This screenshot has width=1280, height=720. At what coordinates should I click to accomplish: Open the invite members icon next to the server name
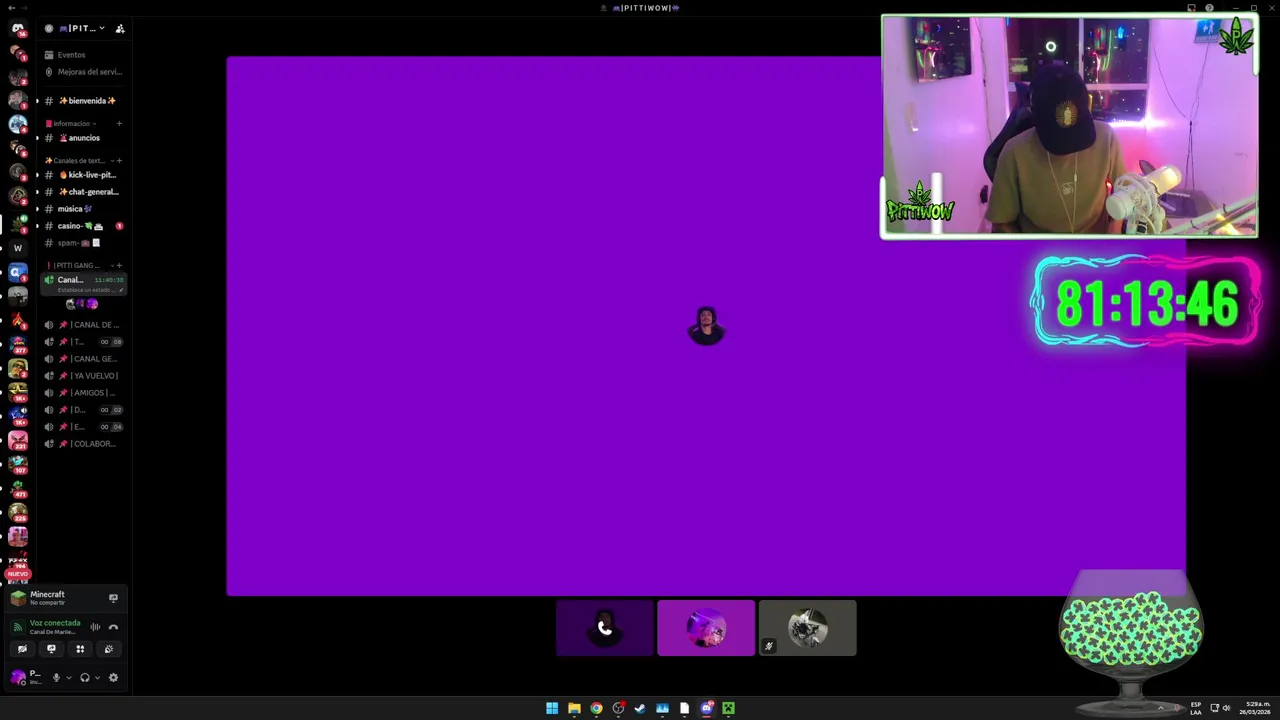click(x=120, y=29)
